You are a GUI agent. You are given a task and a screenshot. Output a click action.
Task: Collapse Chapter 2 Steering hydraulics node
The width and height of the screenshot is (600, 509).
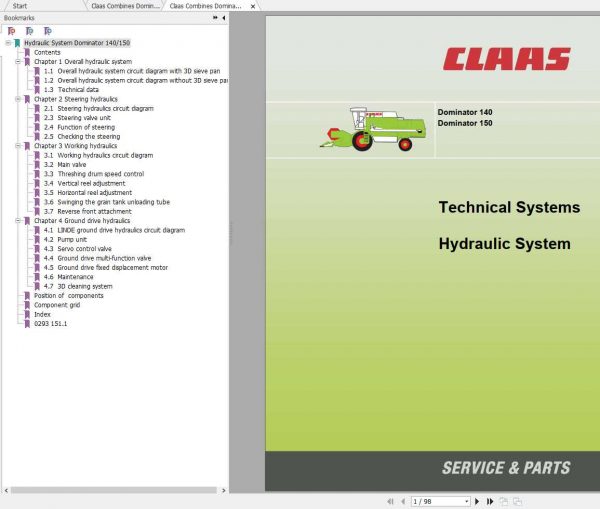(x=18, y=99)
